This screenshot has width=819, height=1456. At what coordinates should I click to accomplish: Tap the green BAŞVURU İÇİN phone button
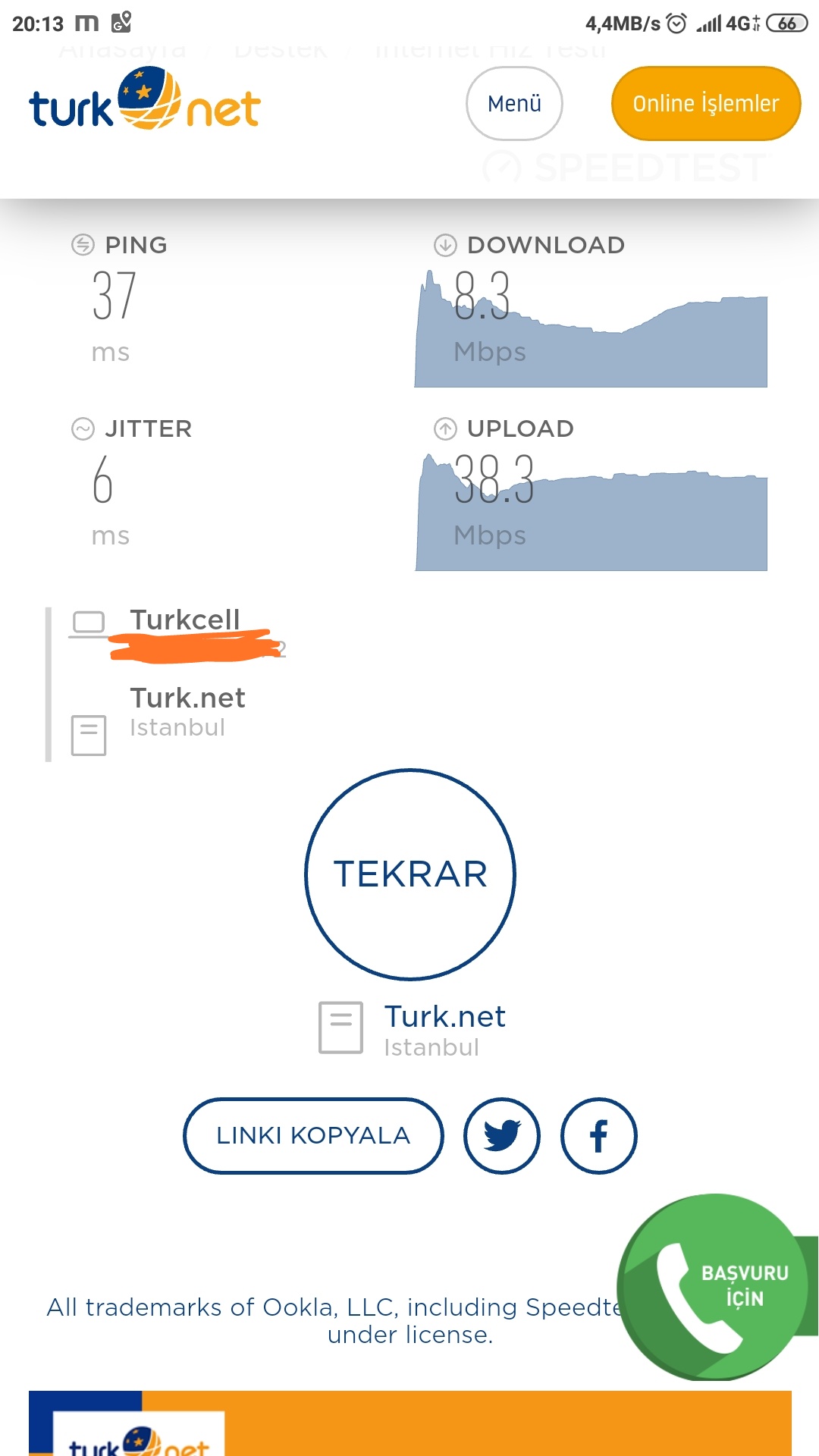tap(717, 1287)
